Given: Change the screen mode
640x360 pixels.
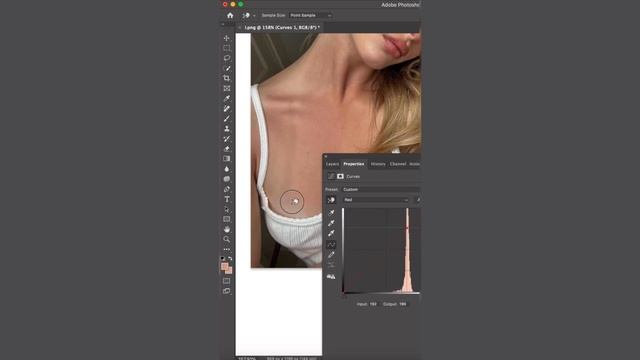Looking at the screenshot, I should pos(227,291).
